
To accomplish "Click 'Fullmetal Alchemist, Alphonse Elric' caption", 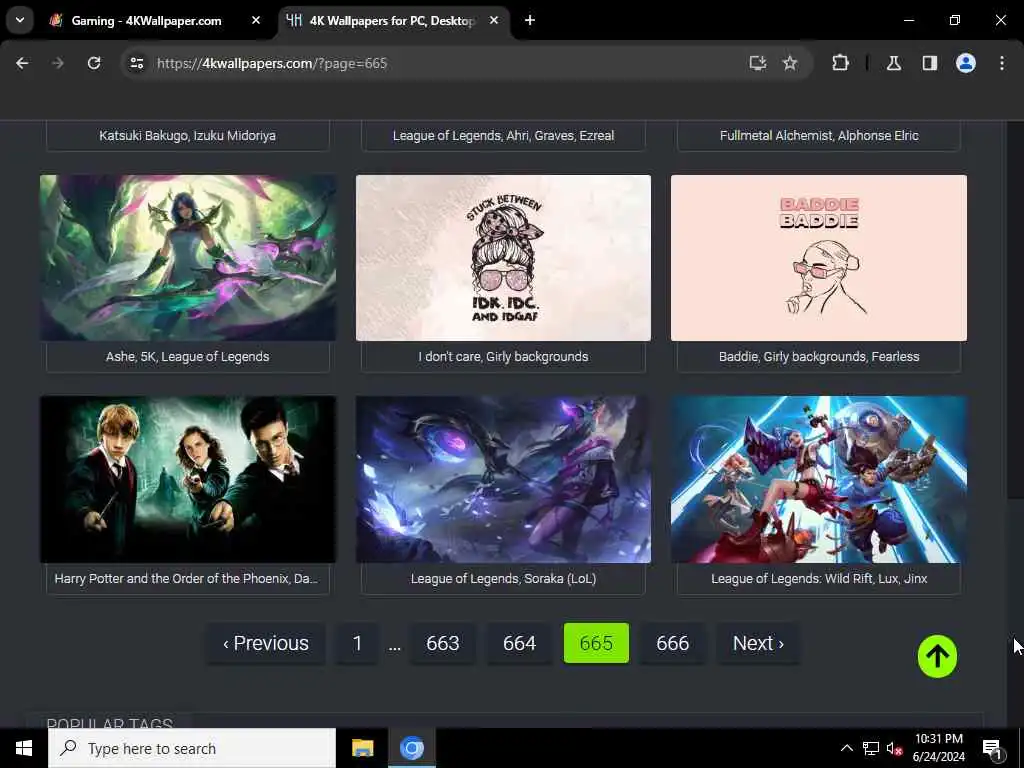I will coord(819,136).
